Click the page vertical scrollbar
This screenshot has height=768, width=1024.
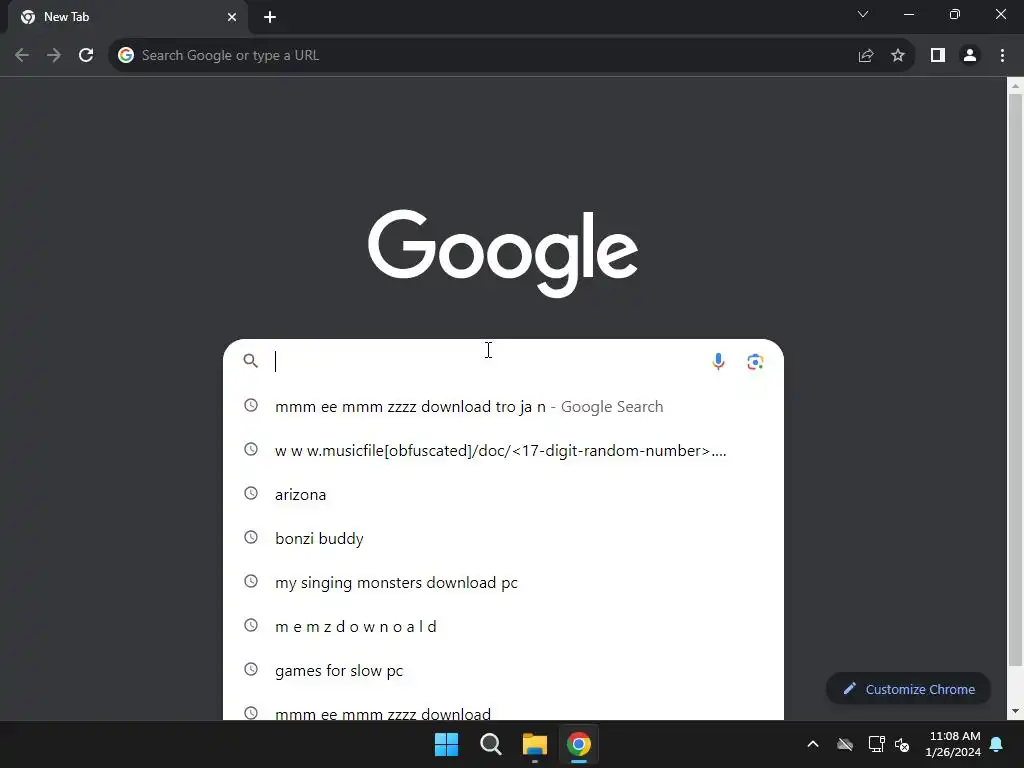(x=1015, y=379)
